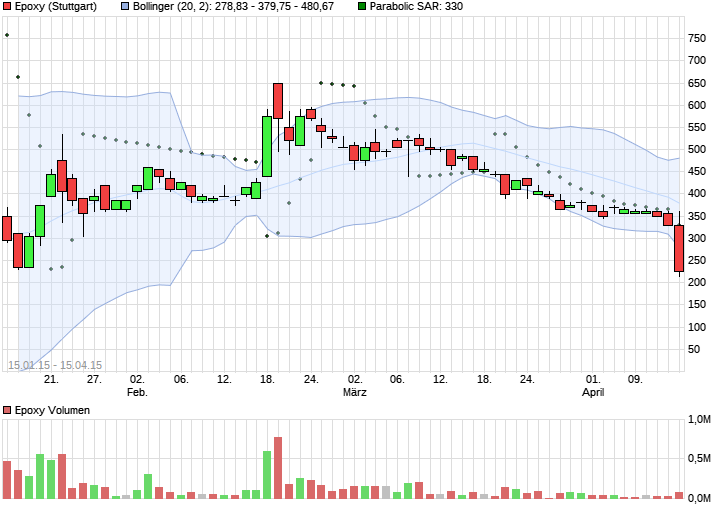Click the April month label
The image size is (726, 508).
tap(593, 393)
